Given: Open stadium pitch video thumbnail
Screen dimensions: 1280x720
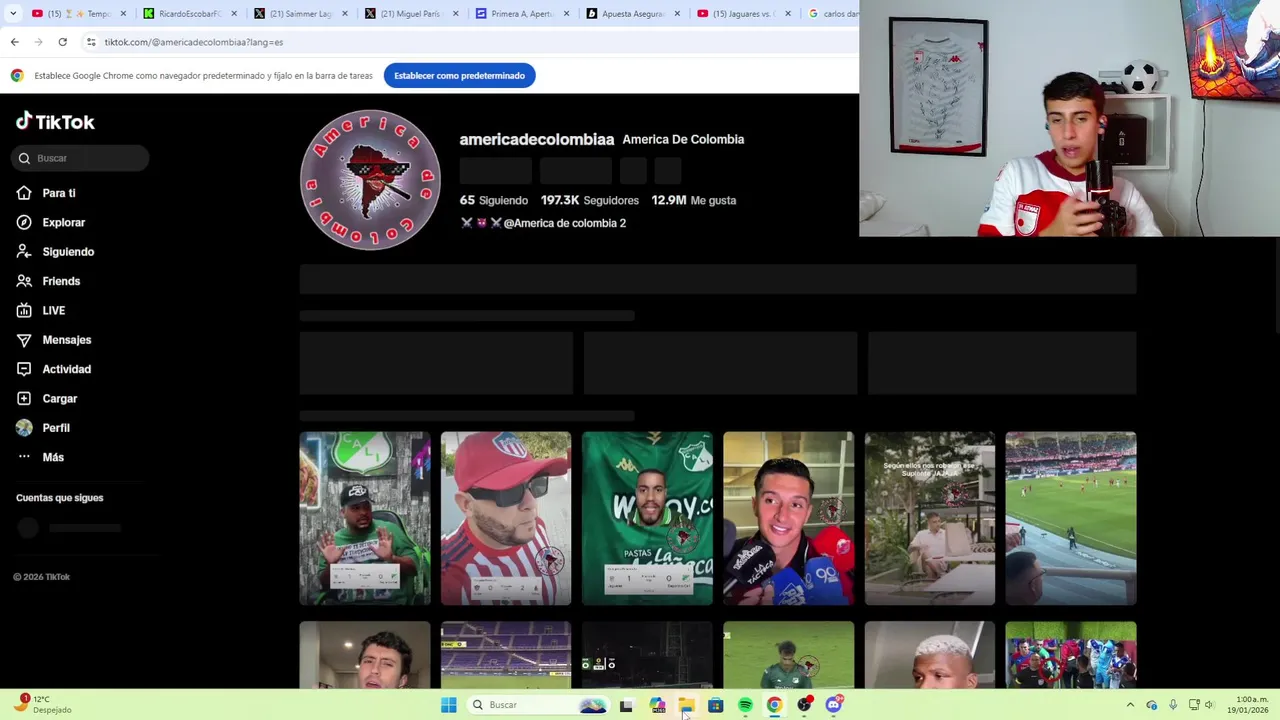Looking at the screenshot, I should click(x=1070, y=518).
